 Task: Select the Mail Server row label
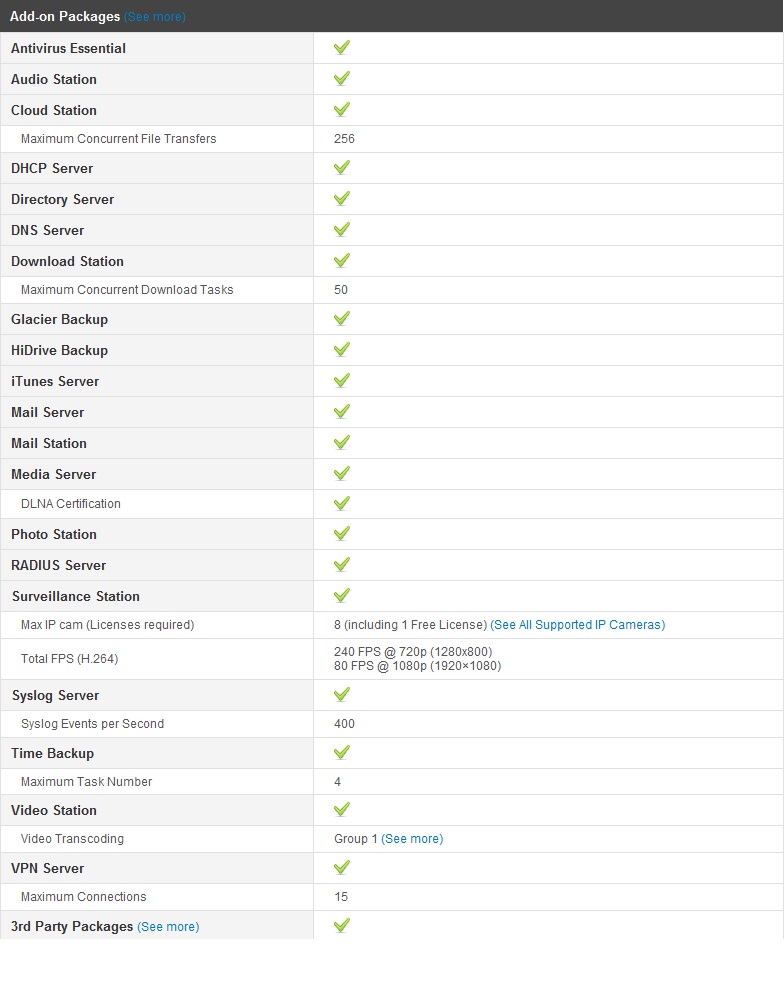tap(48, 412)
